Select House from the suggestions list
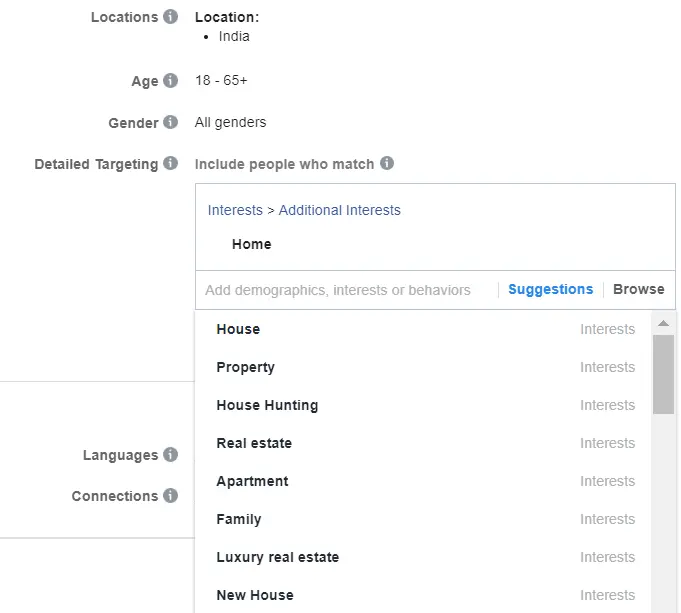681x613 pixels. click(238, 329)
